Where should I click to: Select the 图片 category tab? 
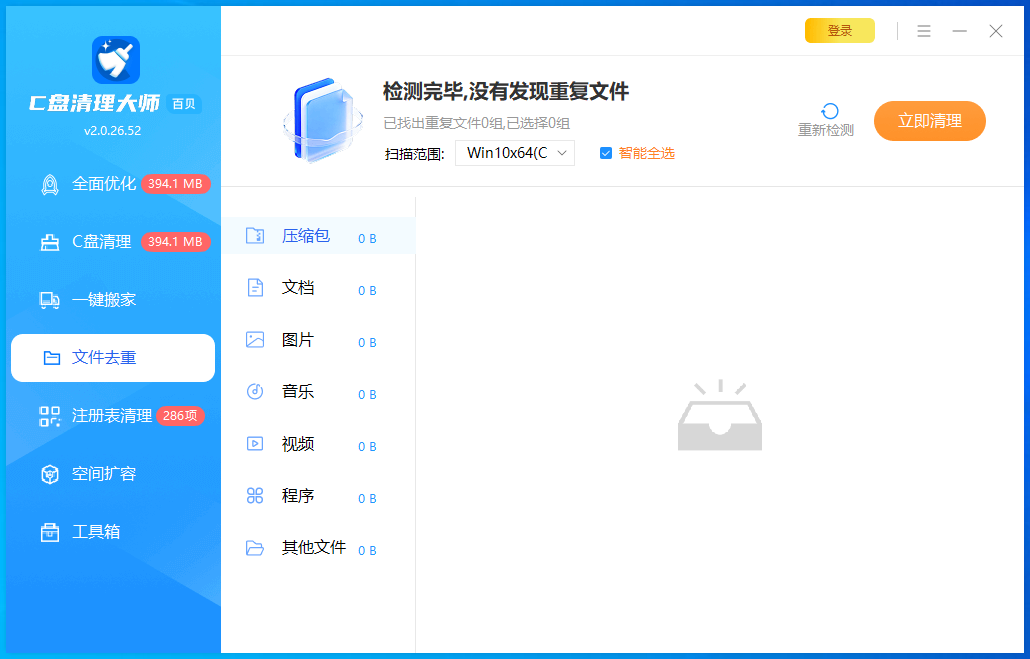point(319,340)
